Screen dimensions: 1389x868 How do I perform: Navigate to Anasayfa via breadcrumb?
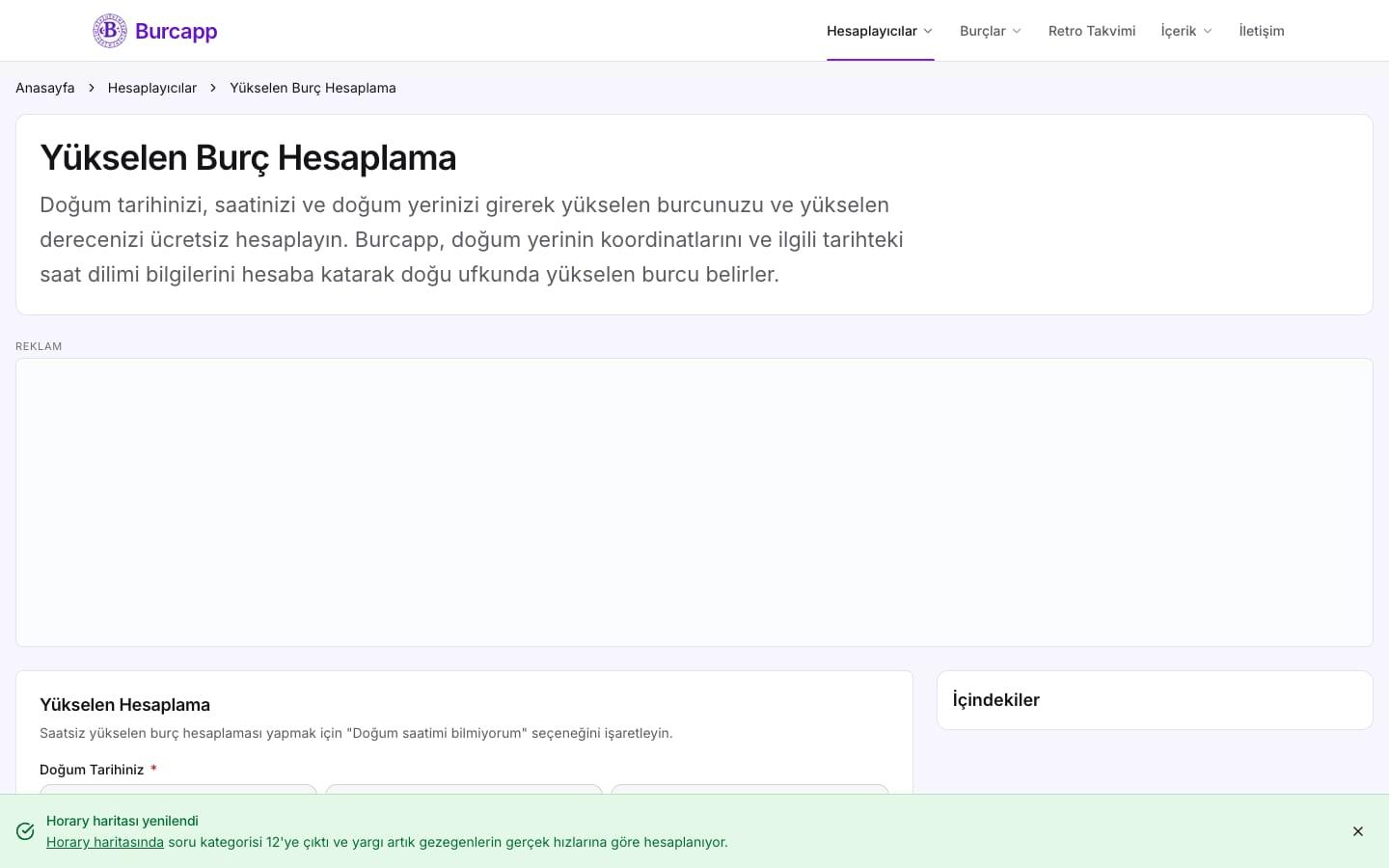[x=45, y=88]
